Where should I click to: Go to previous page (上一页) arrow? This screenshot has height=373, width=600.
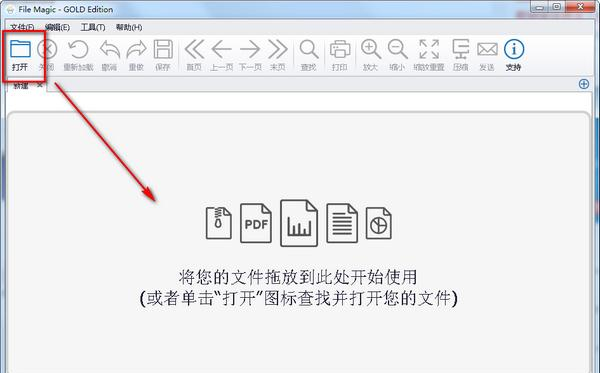click(x=222, y=49)
